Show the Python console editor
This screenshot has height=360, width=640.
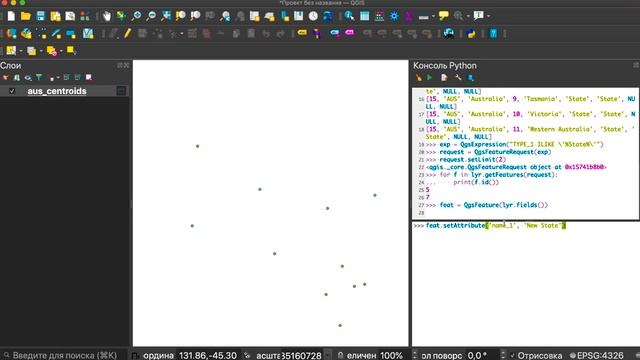coord(444,78)
